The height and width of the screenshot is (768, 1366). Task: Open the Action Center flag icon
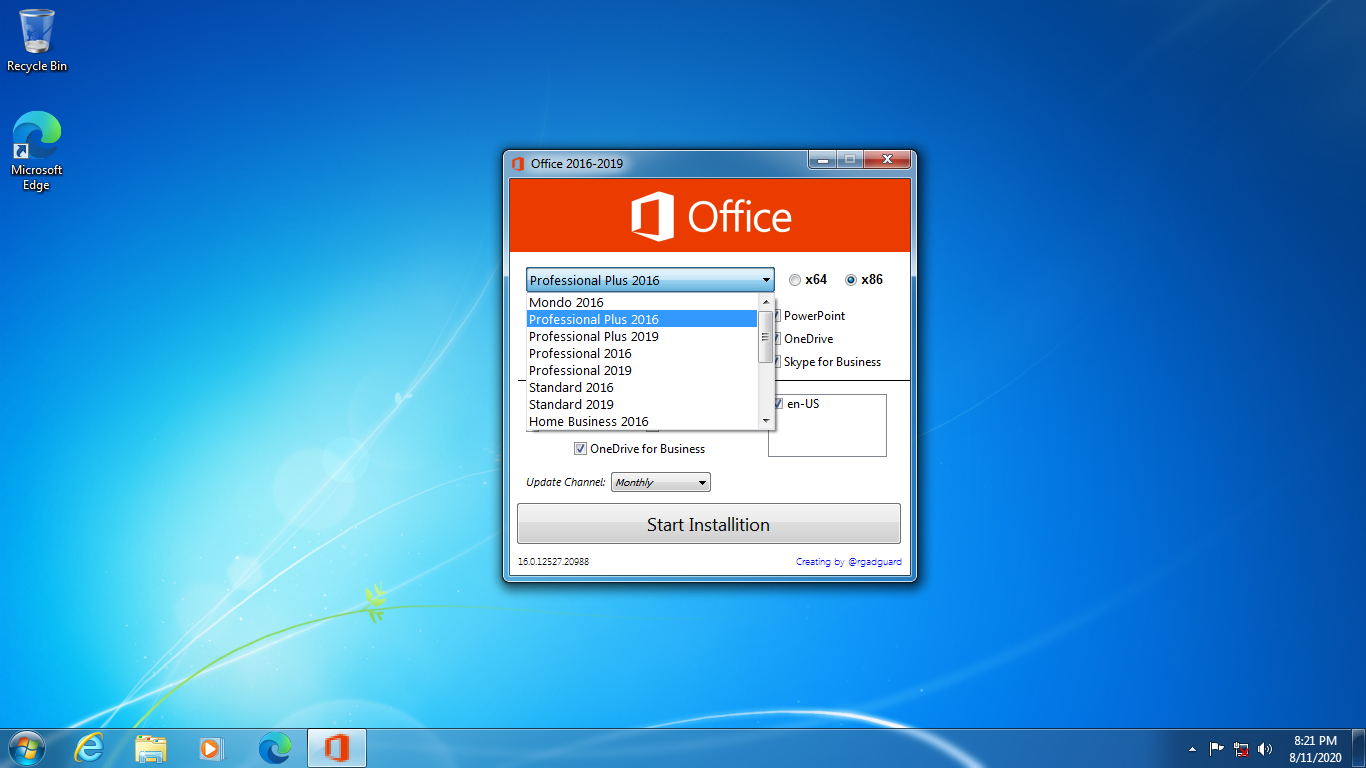(x=1217, y=748)
